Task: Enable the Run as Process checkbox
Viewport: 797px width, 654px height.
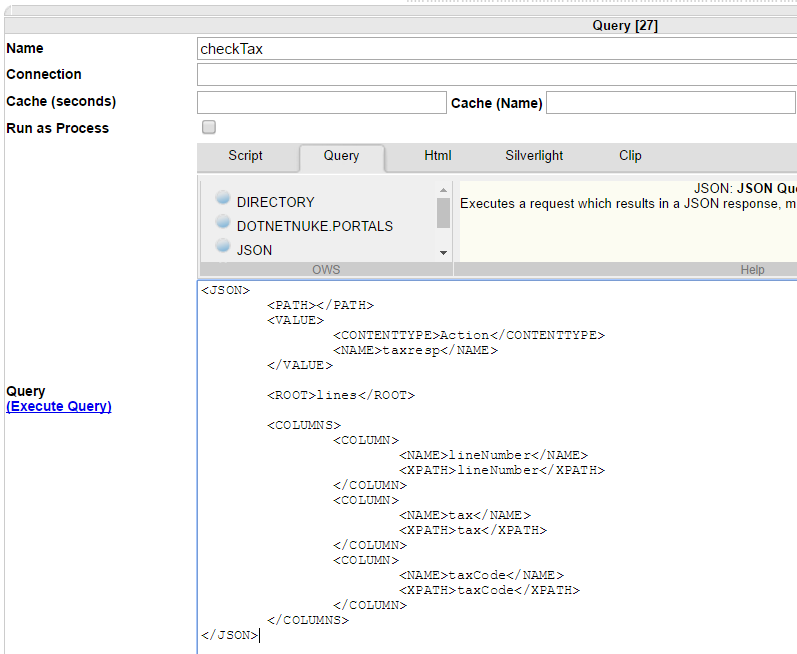Action: click(x=209, y=127)
